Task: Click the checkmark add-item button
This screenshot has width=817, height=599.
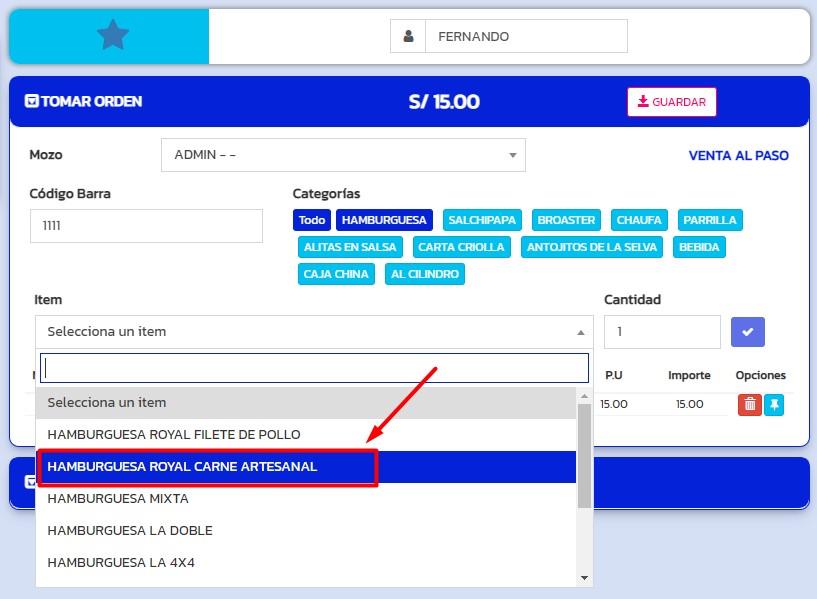Action: 747,332
